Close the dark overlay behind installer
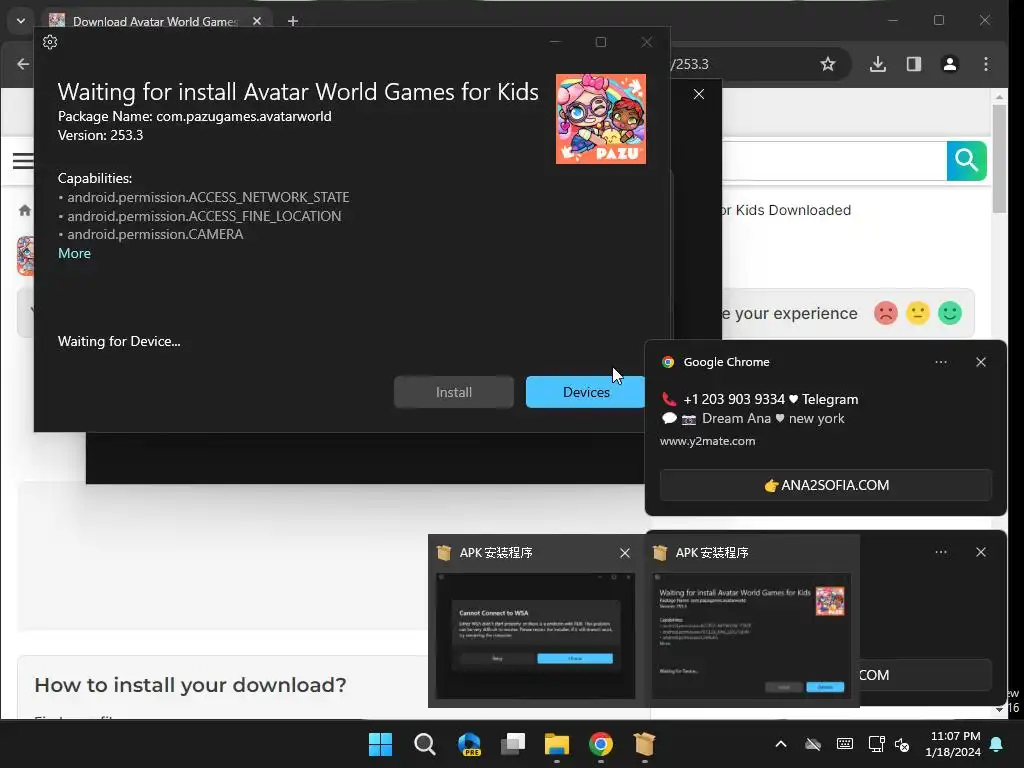This screenshot has height=768, width=1024. [x=699, y=94]
